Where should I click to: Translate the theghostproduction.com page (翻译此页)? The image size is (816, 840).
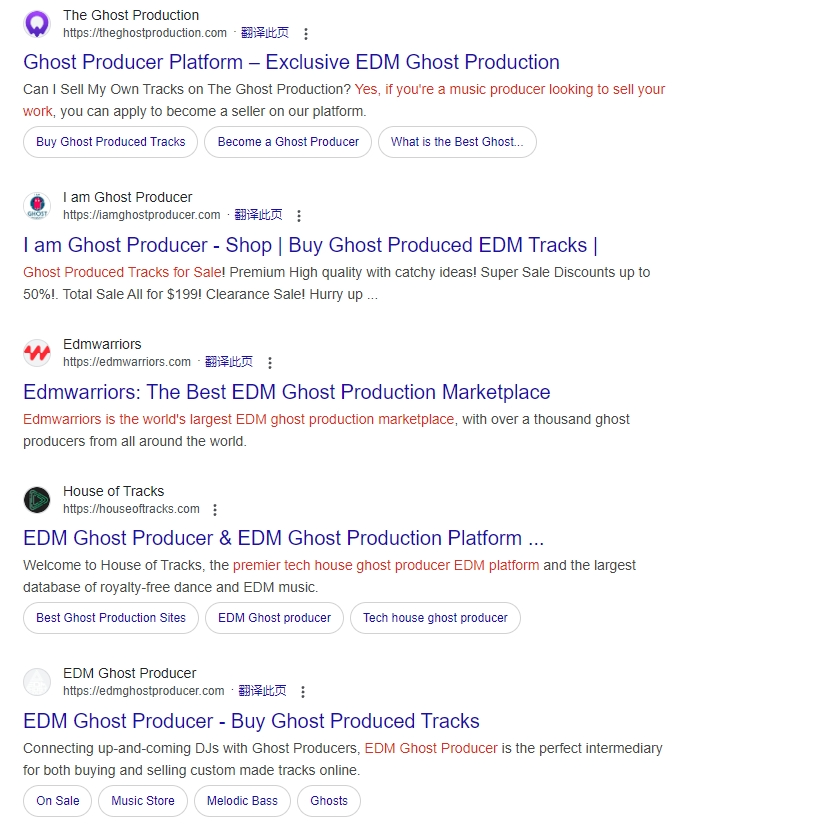click(x=265, y=33)
